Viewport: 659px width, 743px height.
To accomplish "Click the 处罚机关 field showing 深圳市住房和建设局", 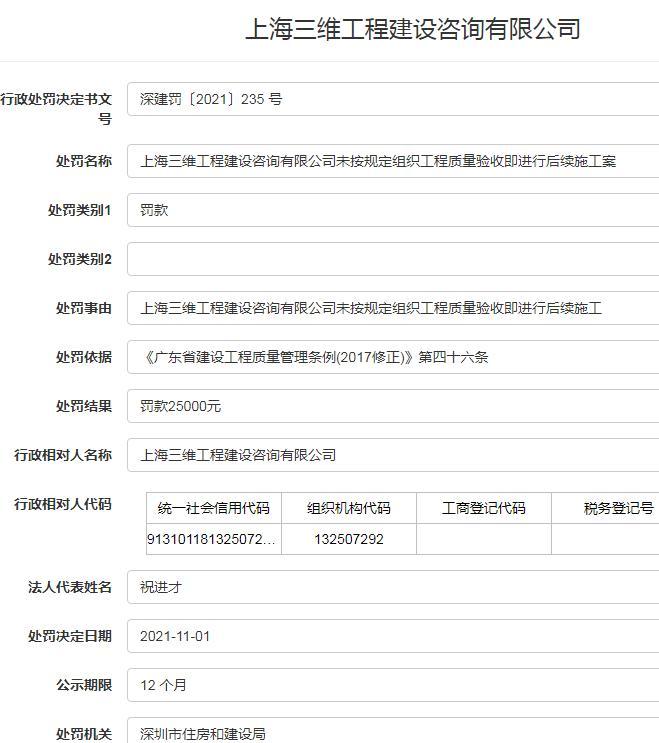I will (x=393, y=730).
